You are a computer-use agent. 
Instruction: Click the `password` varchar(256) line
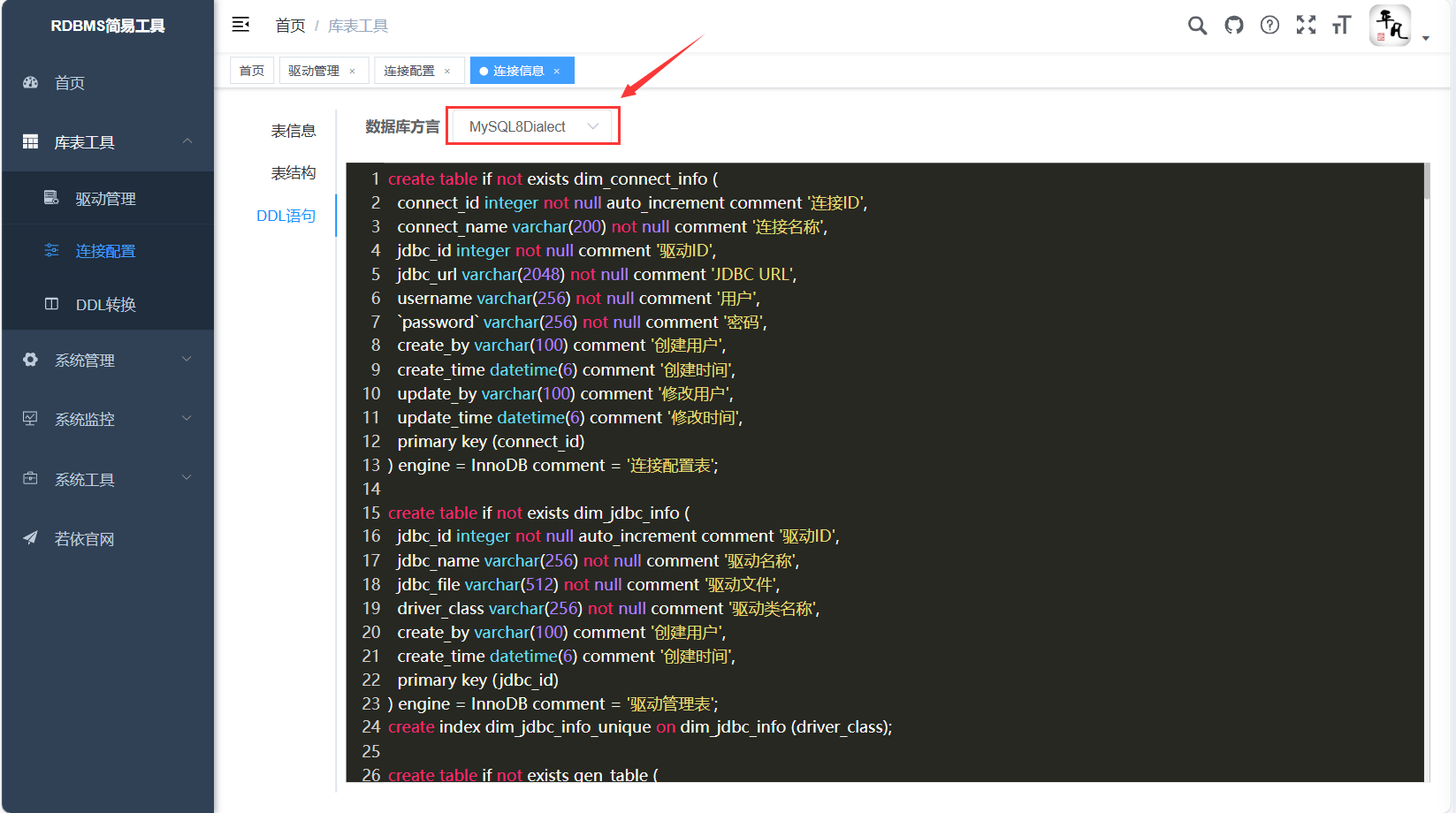pyautogui.click(x=582, y=322)
